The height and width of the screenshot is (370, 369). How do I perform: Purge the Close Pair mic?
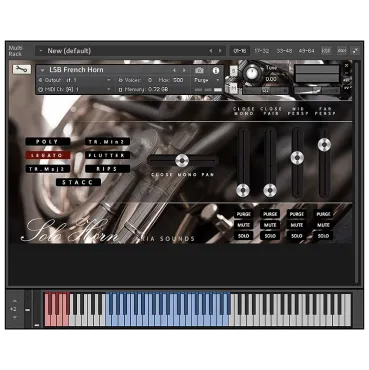pos(270,214)
